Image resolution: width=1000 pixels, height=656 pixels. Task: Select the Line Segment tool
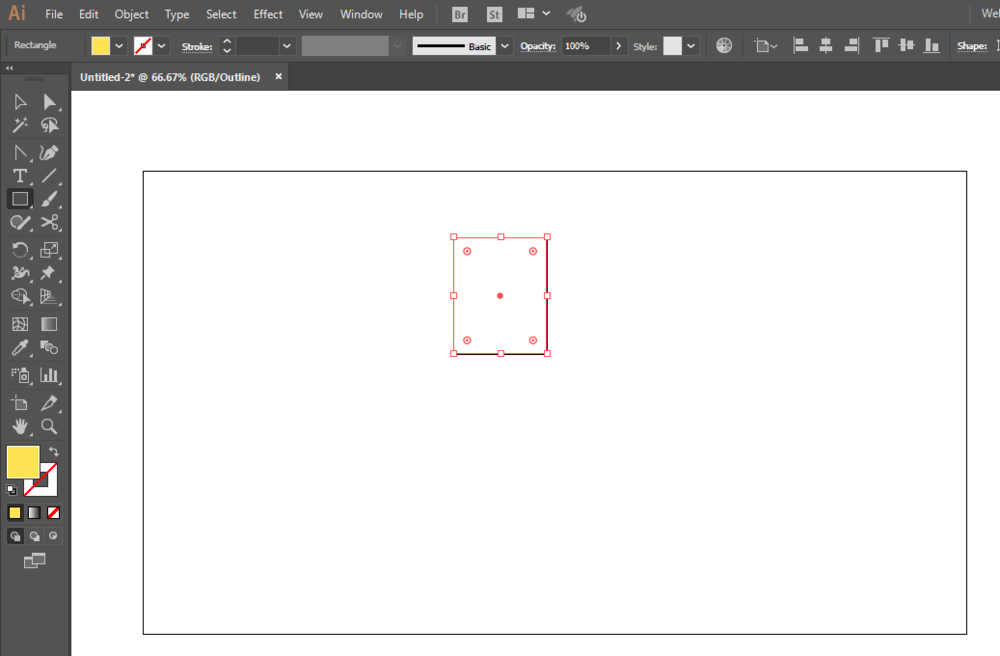coord(49,176)
